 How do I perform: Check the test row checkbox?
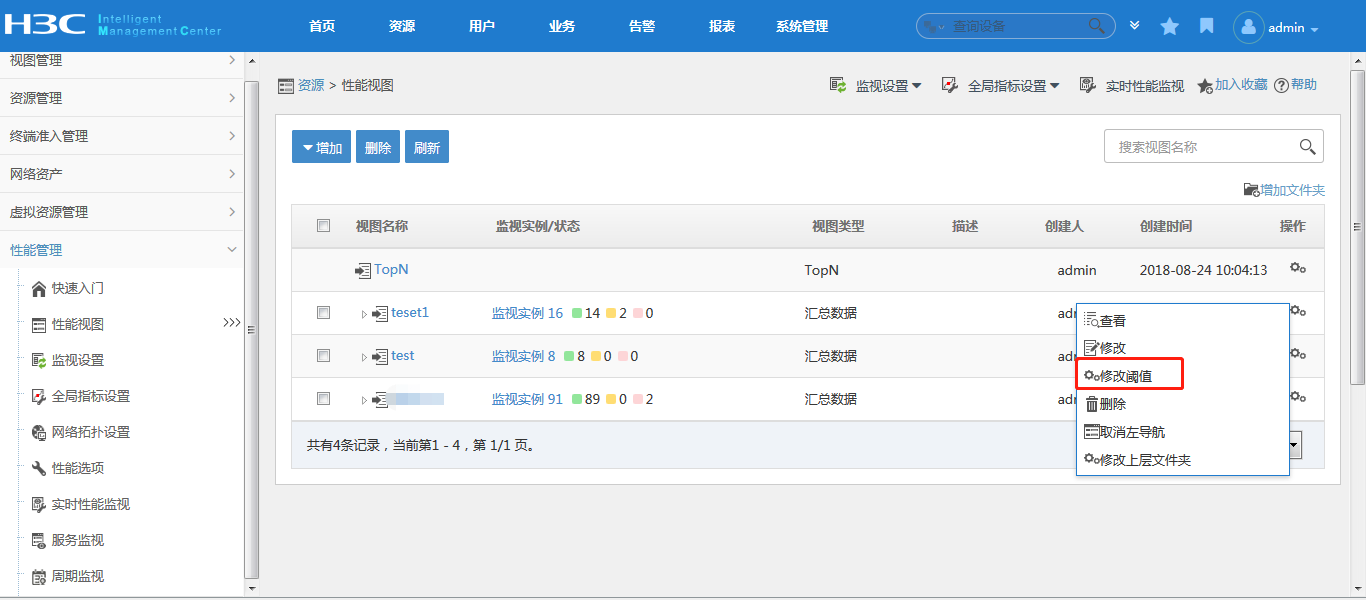point(323,355)
